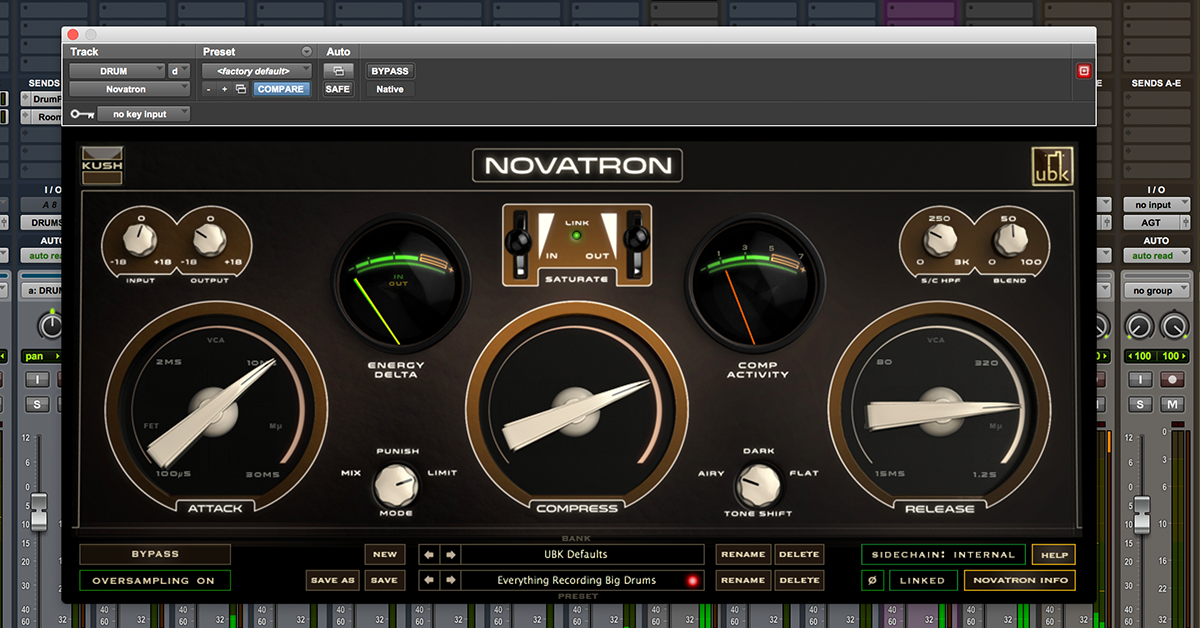This screenshot has height=628, width=1200.
Task: Open the AGT output selector in the mixer
Action: click(1158, 223)
